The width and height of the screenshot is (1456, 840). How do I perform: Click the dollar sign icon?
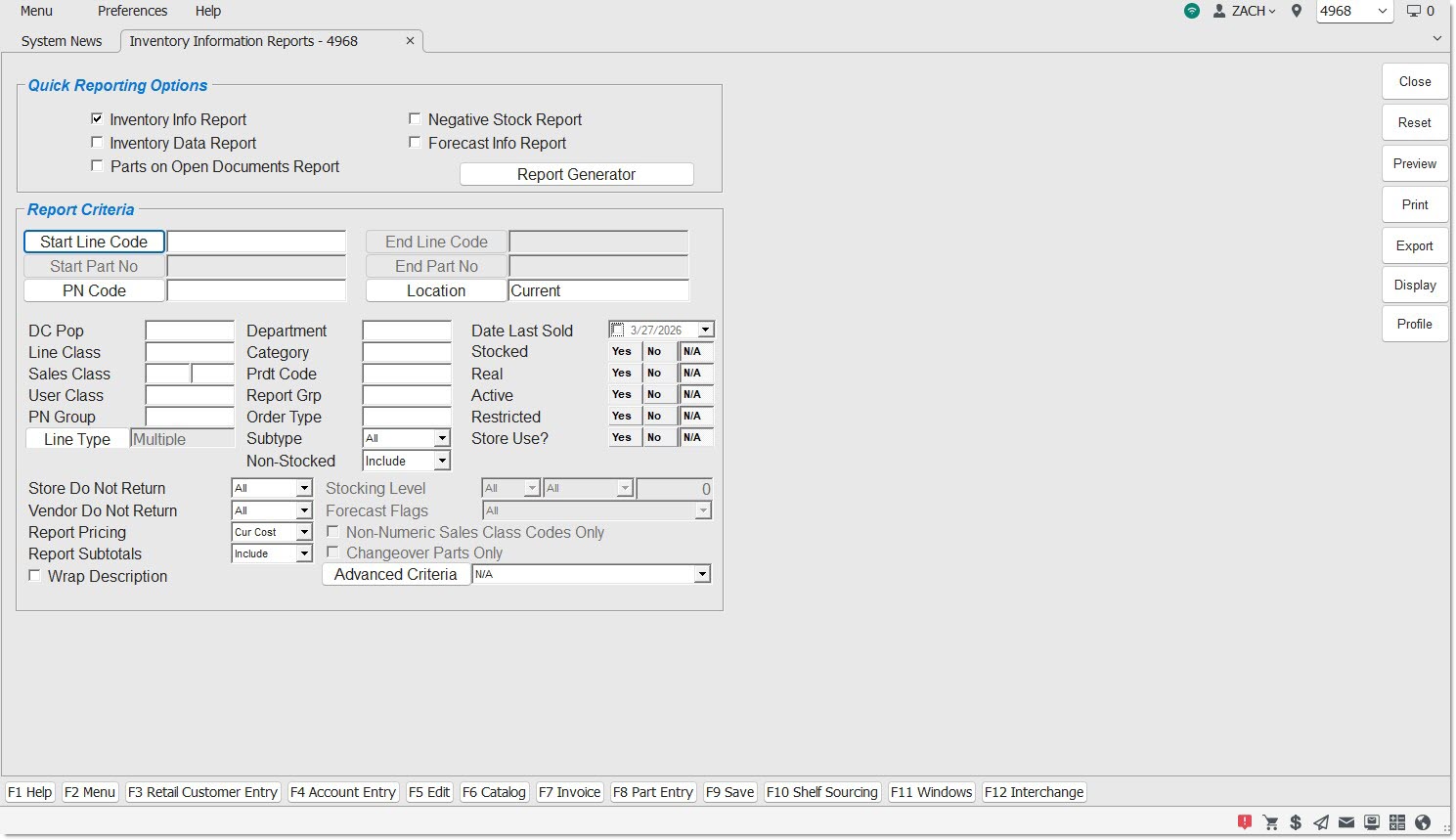1296,822
